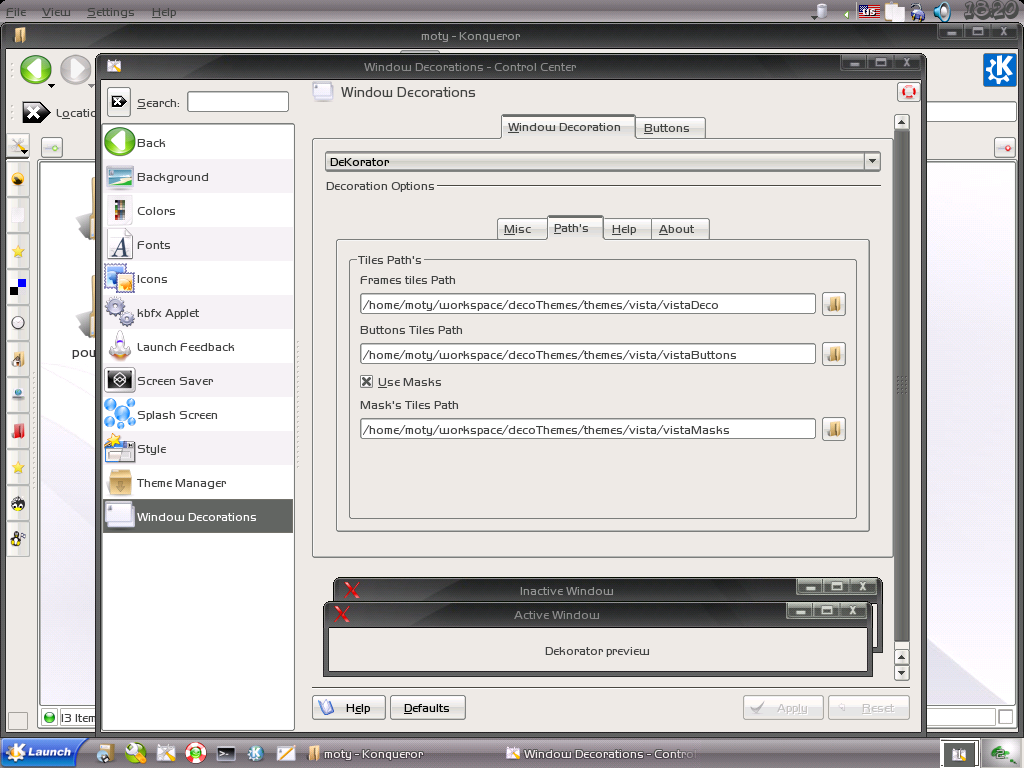This screenshot has height=768, width=1024.
Task: Click the lifebuoy help icon in module header
Action: pos(908,92)
